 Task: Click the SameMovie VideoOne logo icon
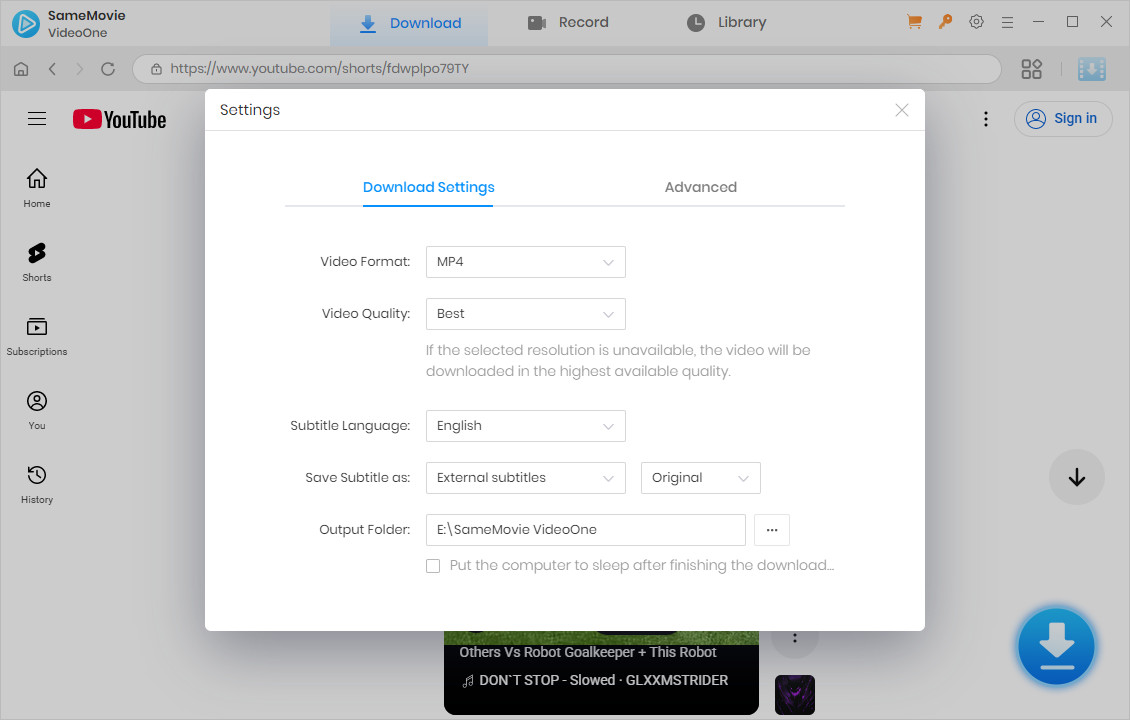coord(26,24)
